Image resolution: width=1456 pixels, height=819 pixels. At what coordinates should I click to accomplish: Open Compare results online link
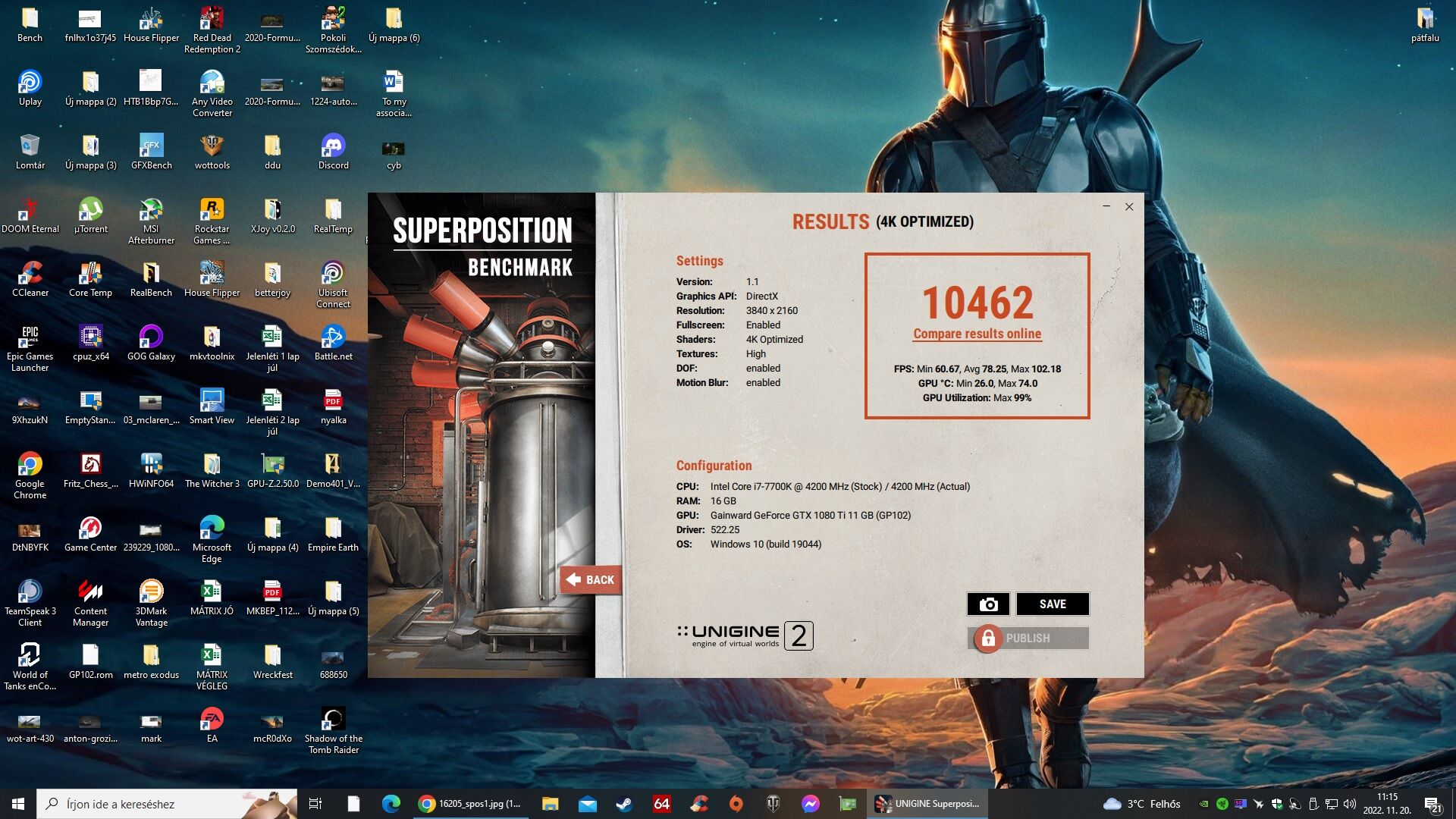(977, 334)
